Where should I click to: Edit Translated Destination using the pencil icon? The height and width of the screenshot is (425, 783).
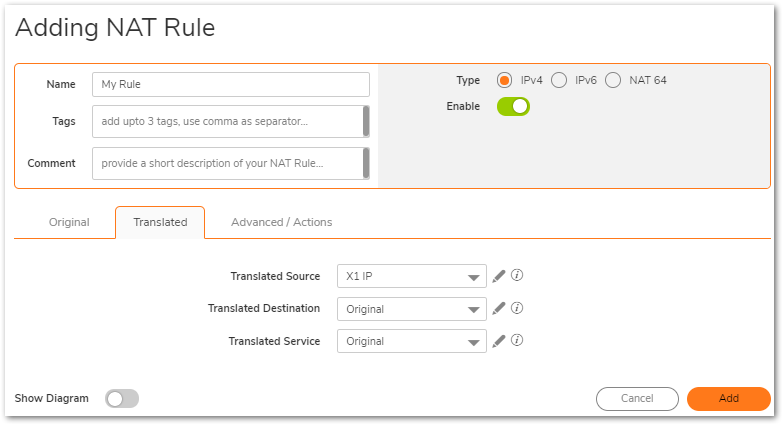coord(499,309)
